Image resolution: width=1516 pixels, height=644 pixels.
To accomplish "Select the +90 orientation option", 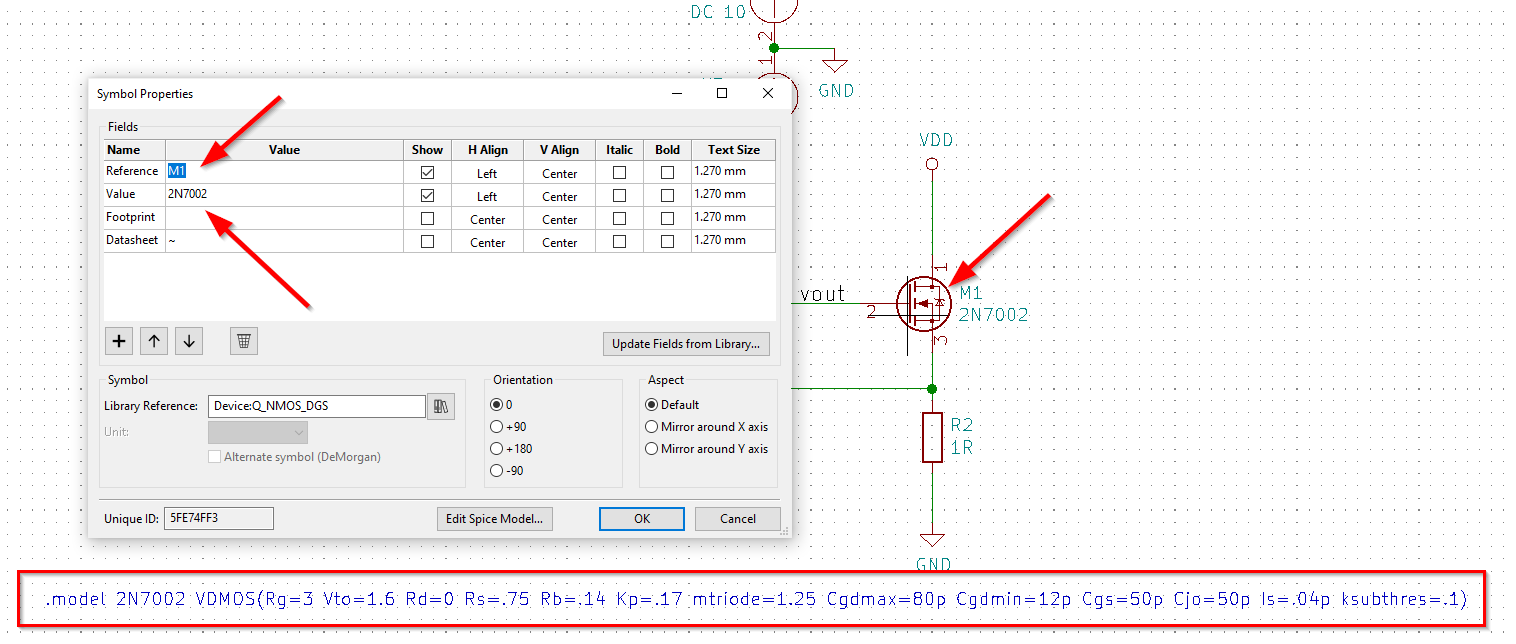I will coord(497,427).
